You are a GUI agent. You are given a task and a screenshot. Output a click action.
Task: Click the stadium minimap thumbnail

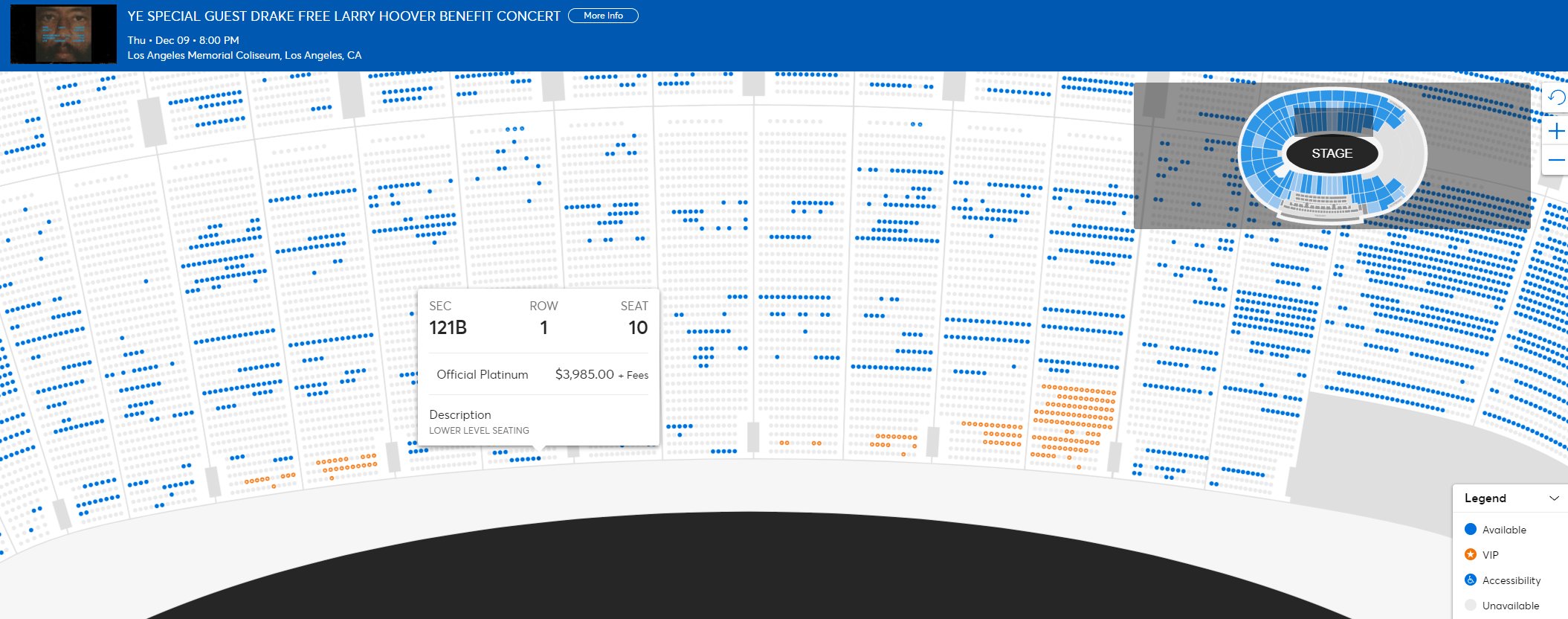[x=1332, y=155]
